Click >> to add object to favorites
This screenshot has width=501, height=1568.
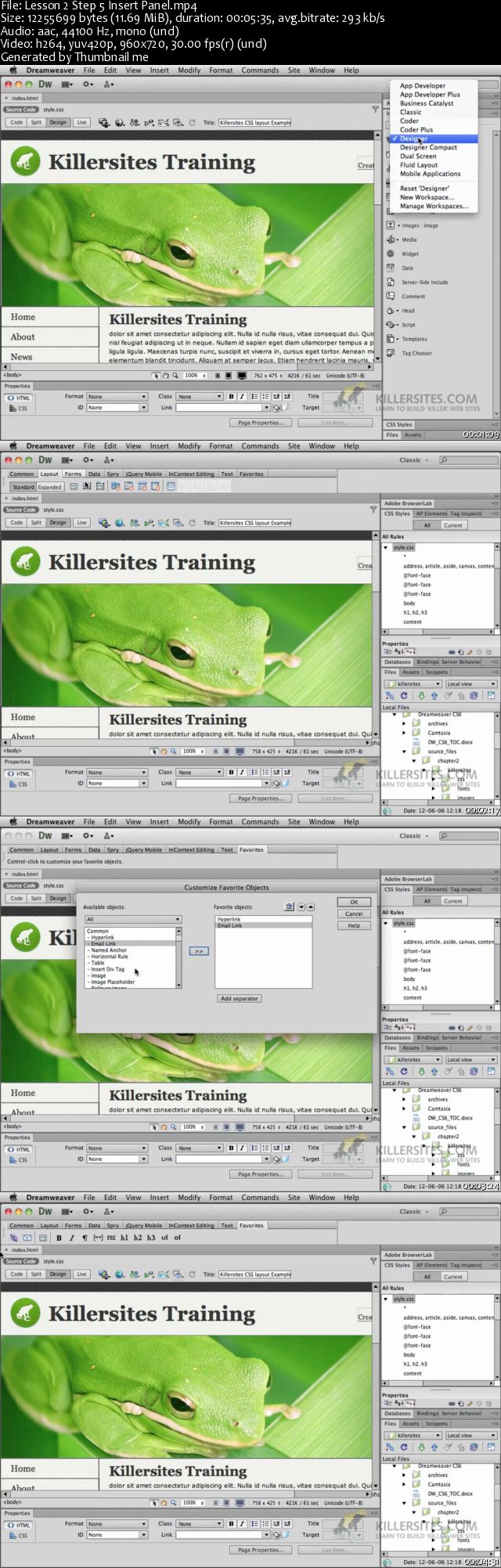(199, 950)
